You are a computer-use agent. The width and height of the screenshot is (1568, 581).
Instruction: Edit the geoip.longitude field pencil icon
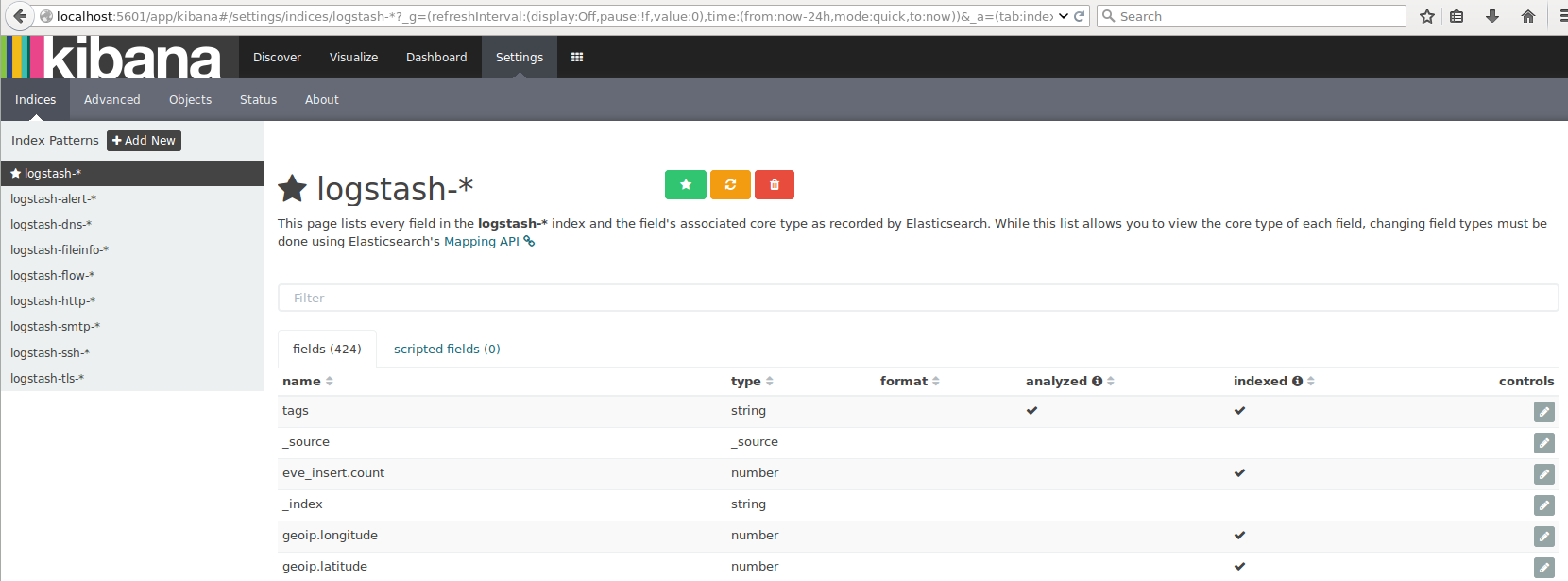(x=1544, y=537)
